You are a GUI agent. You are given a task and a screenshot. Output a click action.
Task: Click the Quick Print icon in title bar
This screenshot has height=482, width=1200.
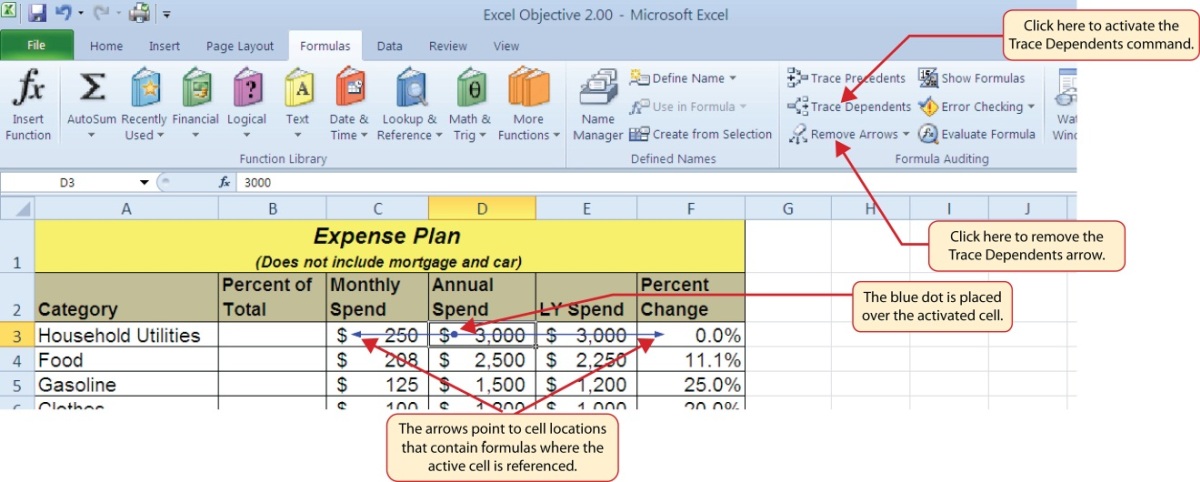click(x=138, y=14)
